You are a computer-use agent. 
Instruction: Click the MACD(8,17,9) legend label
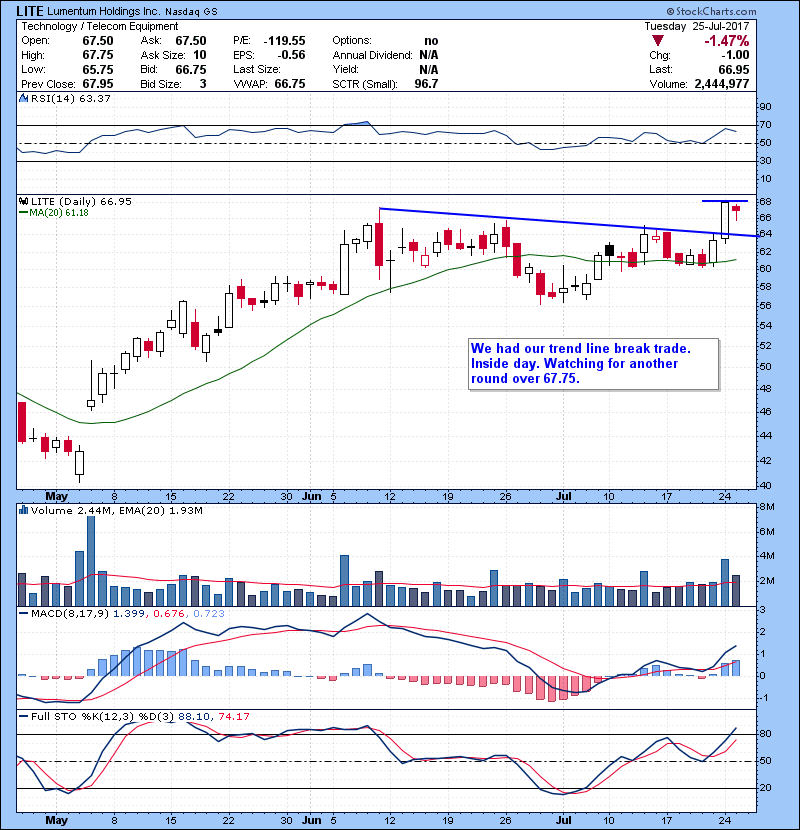pos(70,614)
